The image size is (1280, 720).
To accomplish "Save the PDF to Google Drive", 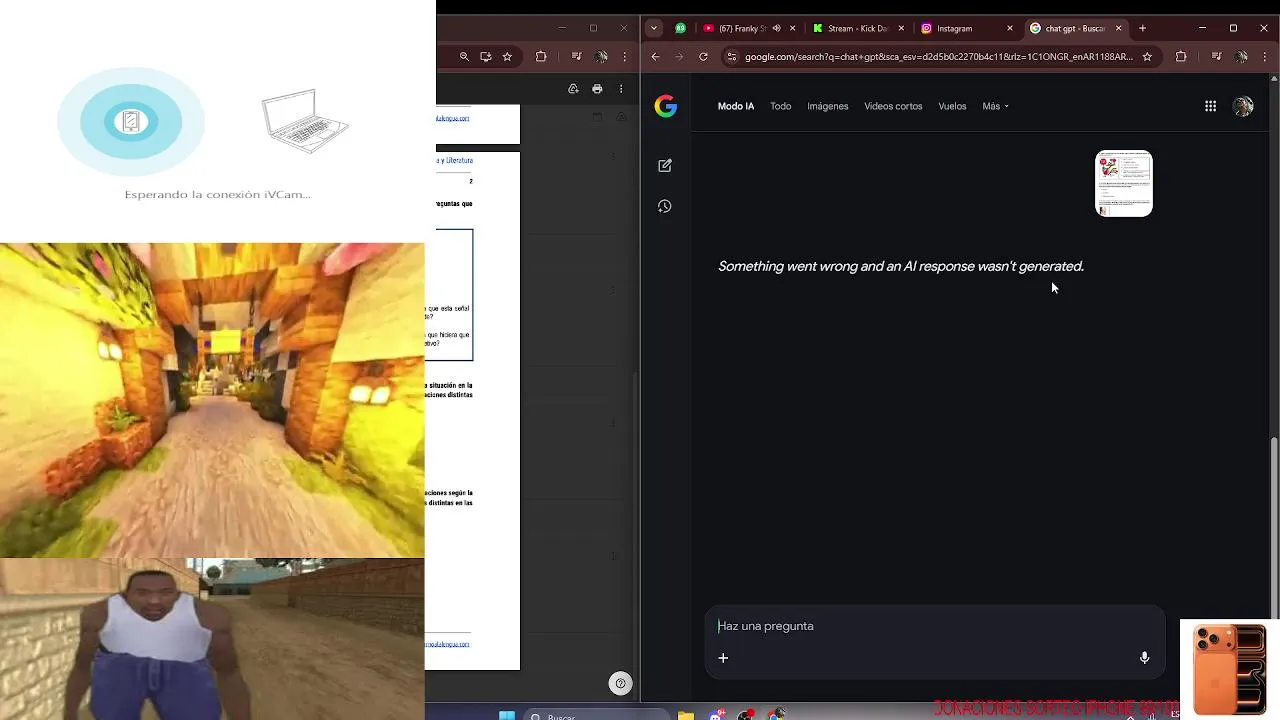I will pos(573,89).
